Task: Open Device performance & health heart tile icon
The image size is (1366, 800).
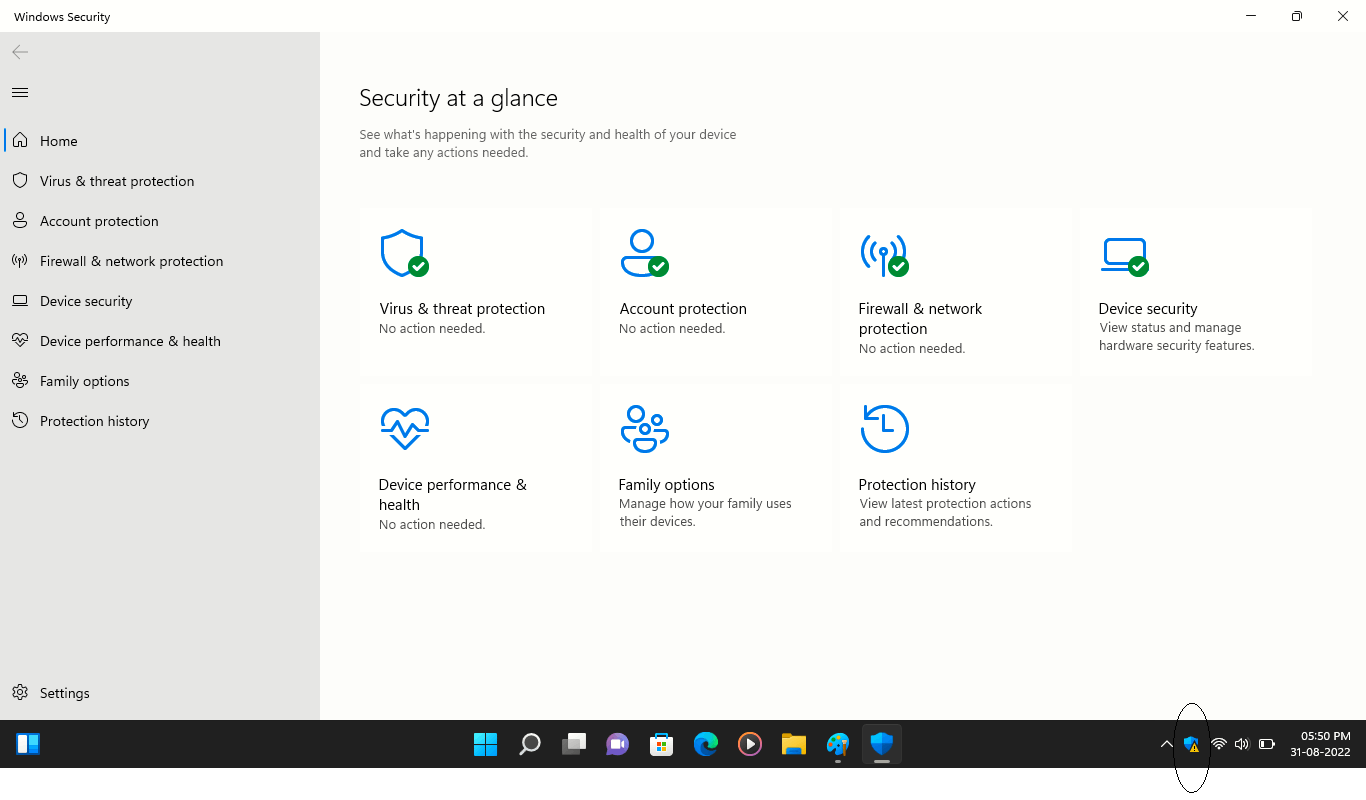Action: (x=405, y=429)
